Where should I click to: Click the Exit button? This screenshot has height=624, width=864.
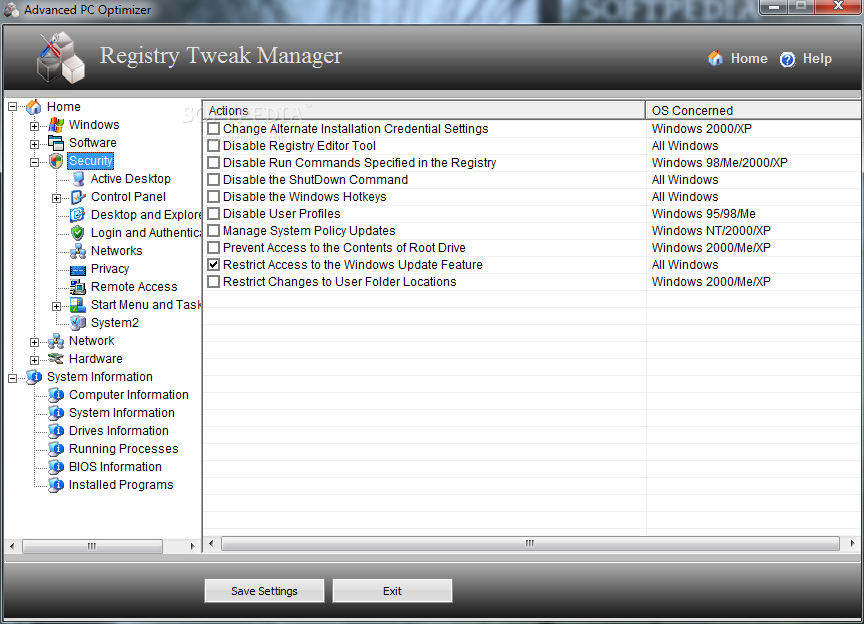pos(392,591)
